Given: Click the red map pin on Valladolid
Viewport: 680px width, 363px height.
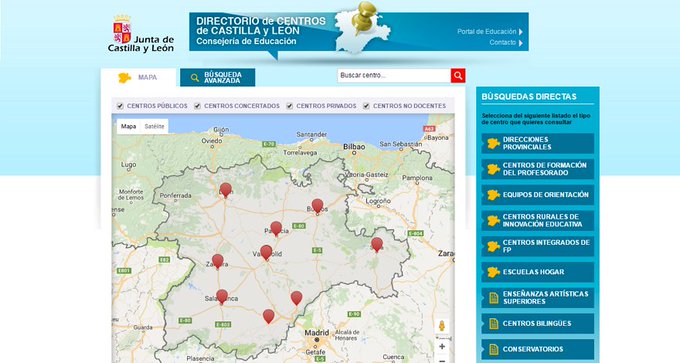Looking at the screenshot, I should coord(266,252).
